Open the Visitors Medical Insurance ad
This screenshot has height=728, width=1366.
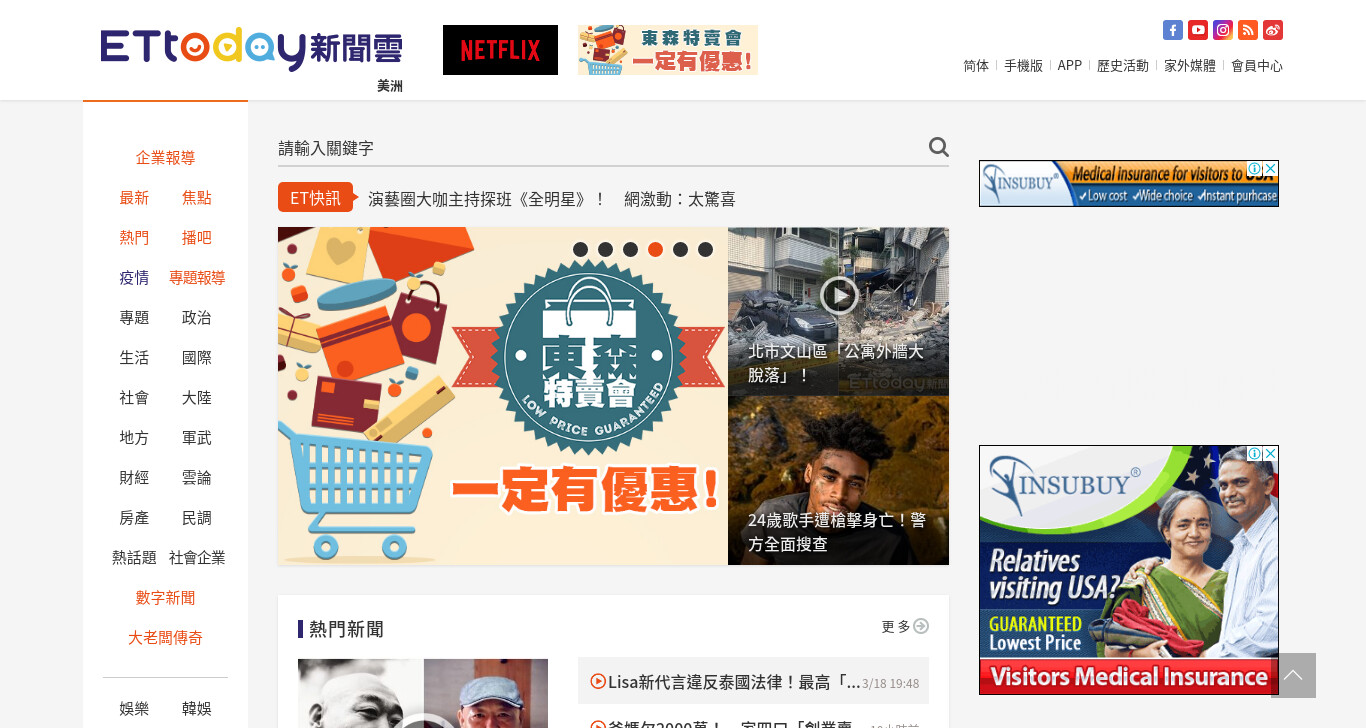(x=1129, y=570)
